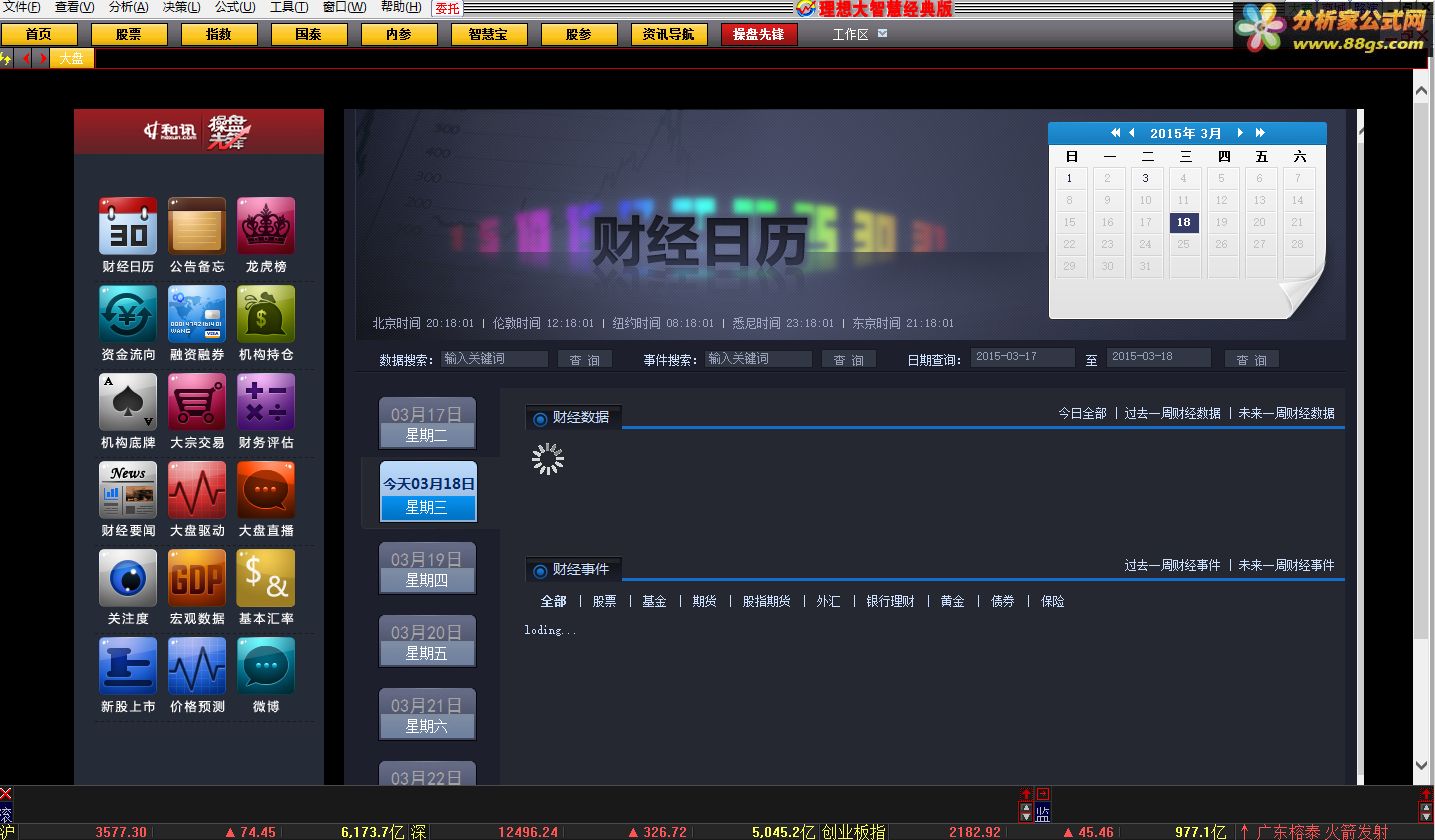The width and height of the screenshot is (1435, 840).
Task: Open the 财经要闻 news icon
Action: click(x=128, y=490)
